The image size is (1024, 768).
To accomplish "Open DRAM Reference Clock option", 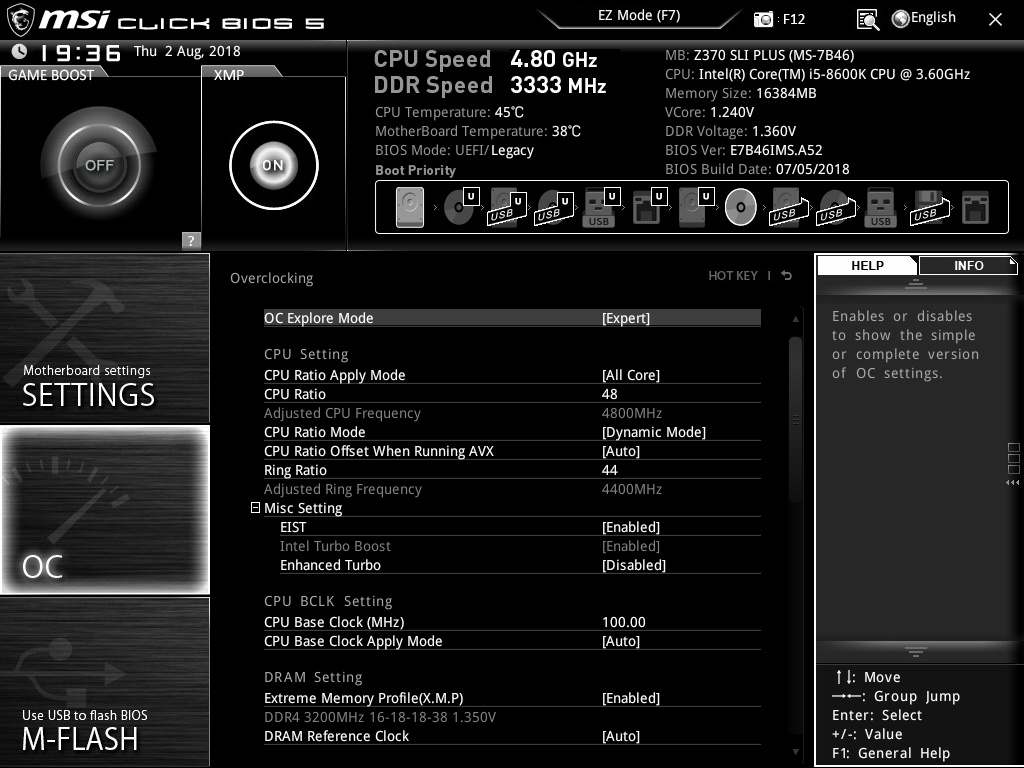I will (x=512, y=736).
